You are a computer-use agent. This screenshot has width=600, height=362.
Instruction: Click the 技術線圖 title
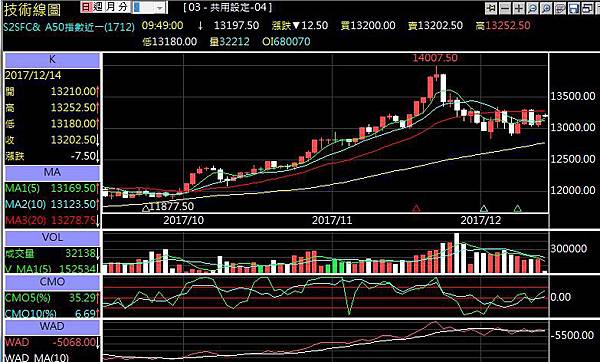point(33,10)
